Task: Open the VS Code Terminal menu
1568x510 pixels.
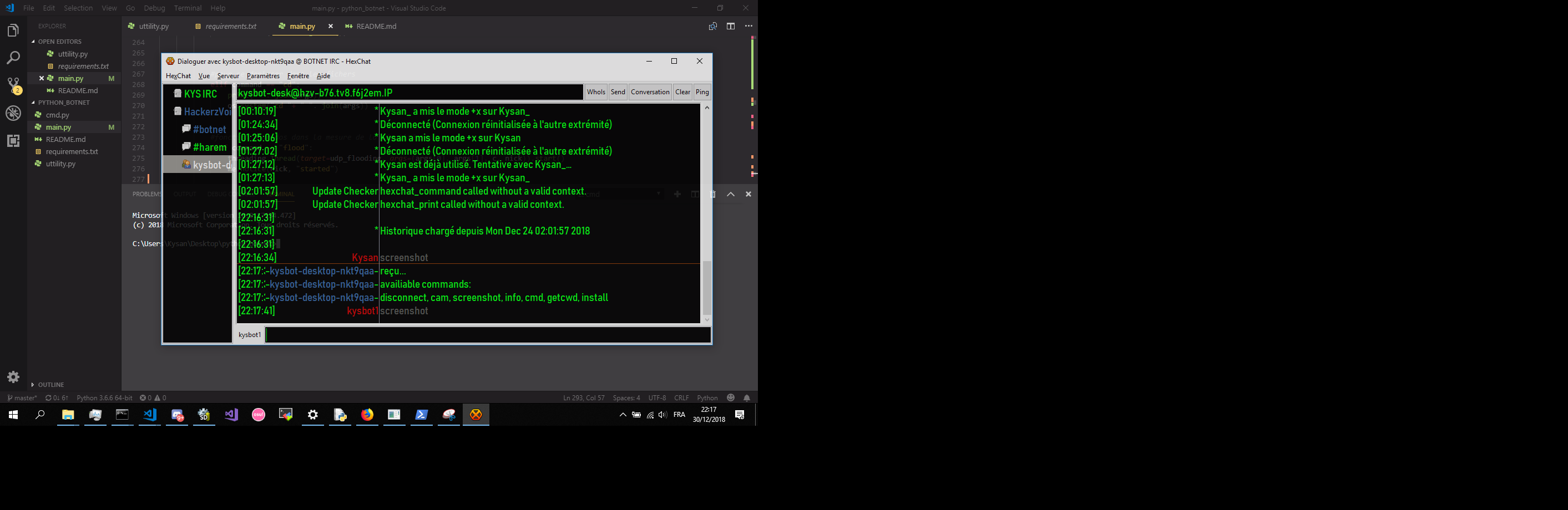Action: (x=188, y=8)
